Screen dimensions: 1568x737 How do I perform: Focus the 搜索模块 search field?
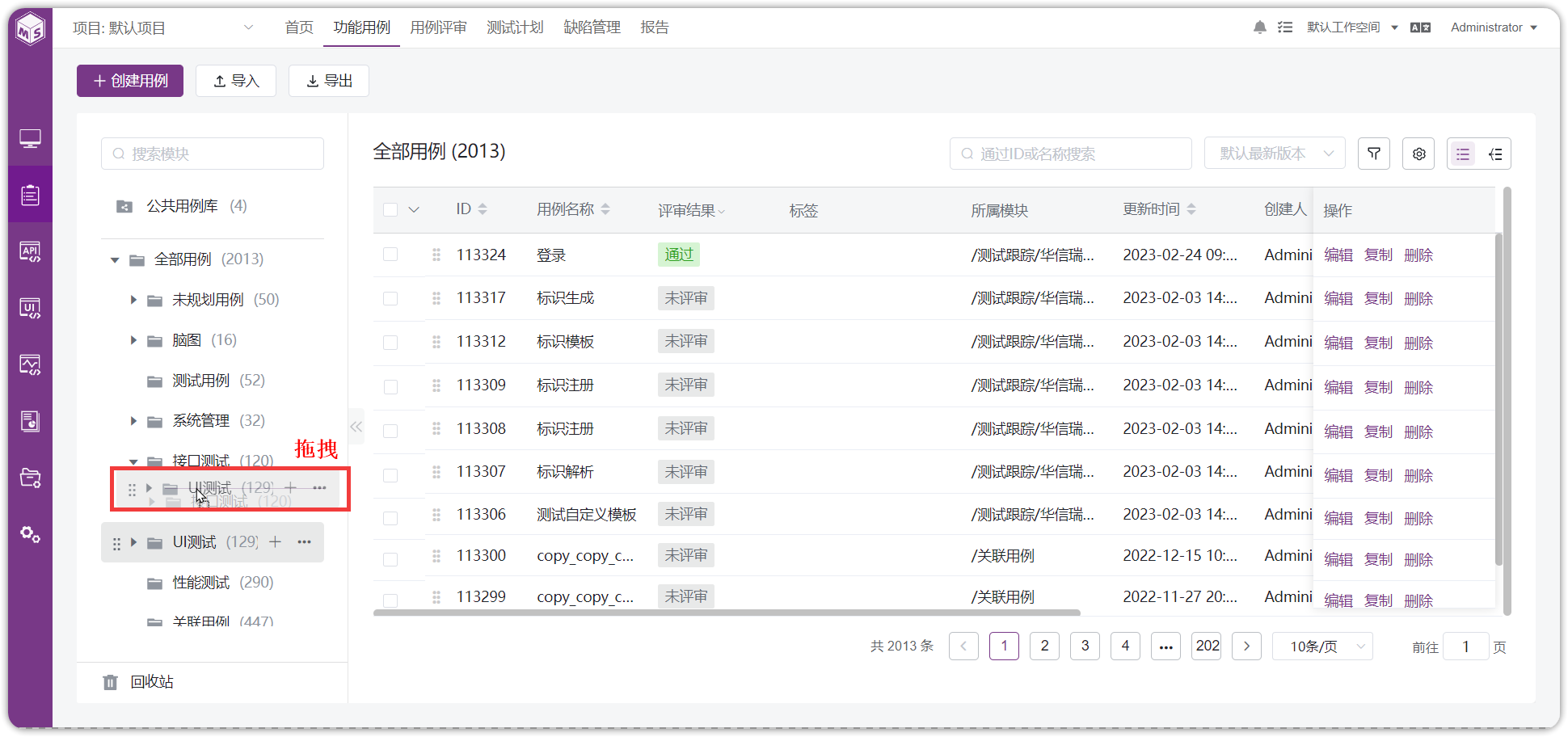pyautogui.click(x=213, y=154)
